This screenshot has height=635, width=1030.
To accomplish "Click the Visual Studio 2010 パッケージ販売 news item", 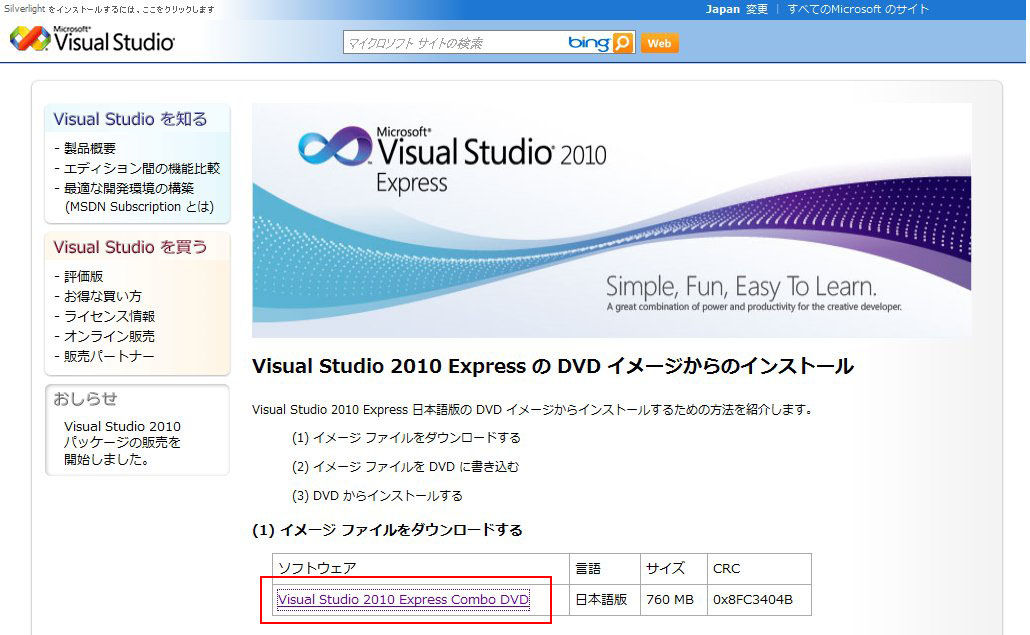I will [x=122, y=443].
